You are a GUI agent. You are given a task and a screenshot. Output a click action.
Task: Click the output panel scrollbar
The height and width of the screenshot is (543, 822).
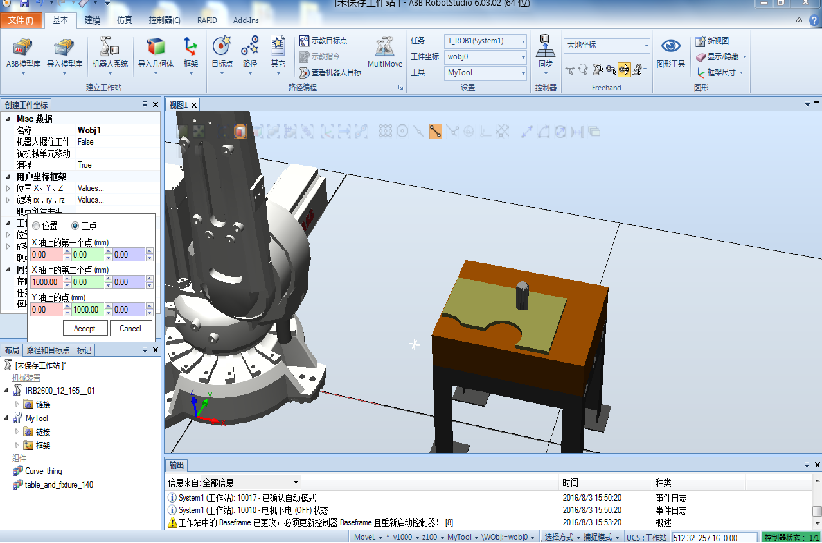[816, 512]
